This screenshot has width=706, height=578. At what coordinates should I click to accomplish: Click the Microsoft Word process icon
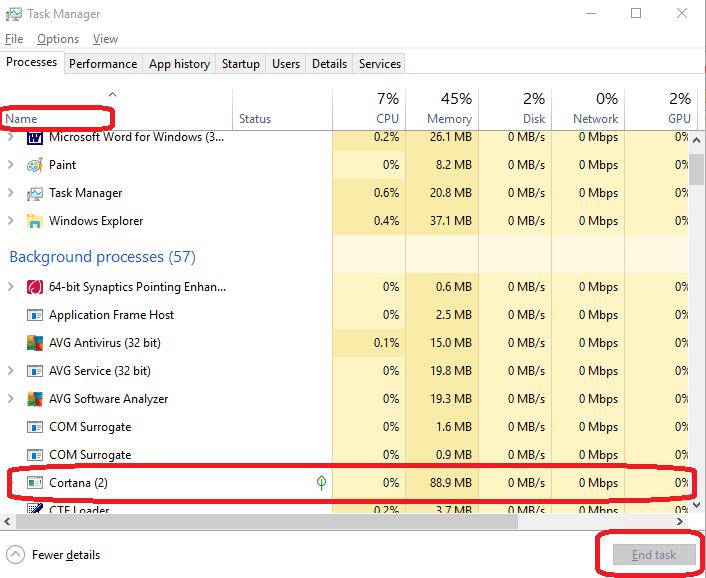(35, 138)
